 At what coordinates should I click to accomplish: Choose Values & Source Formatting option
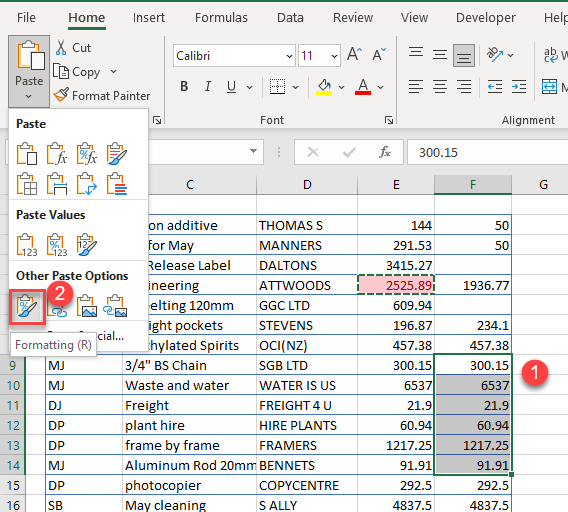pos(87,245)
